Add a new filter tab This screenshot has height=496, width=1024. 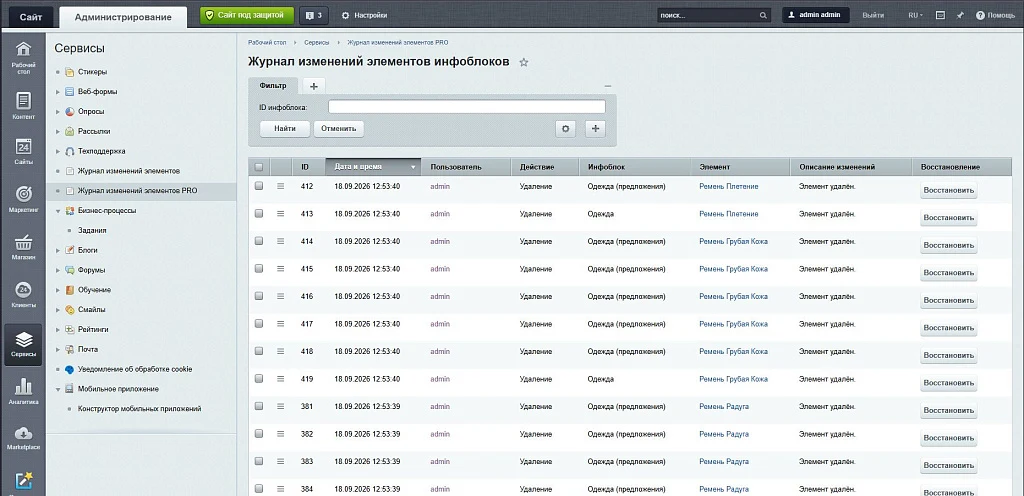313,85
